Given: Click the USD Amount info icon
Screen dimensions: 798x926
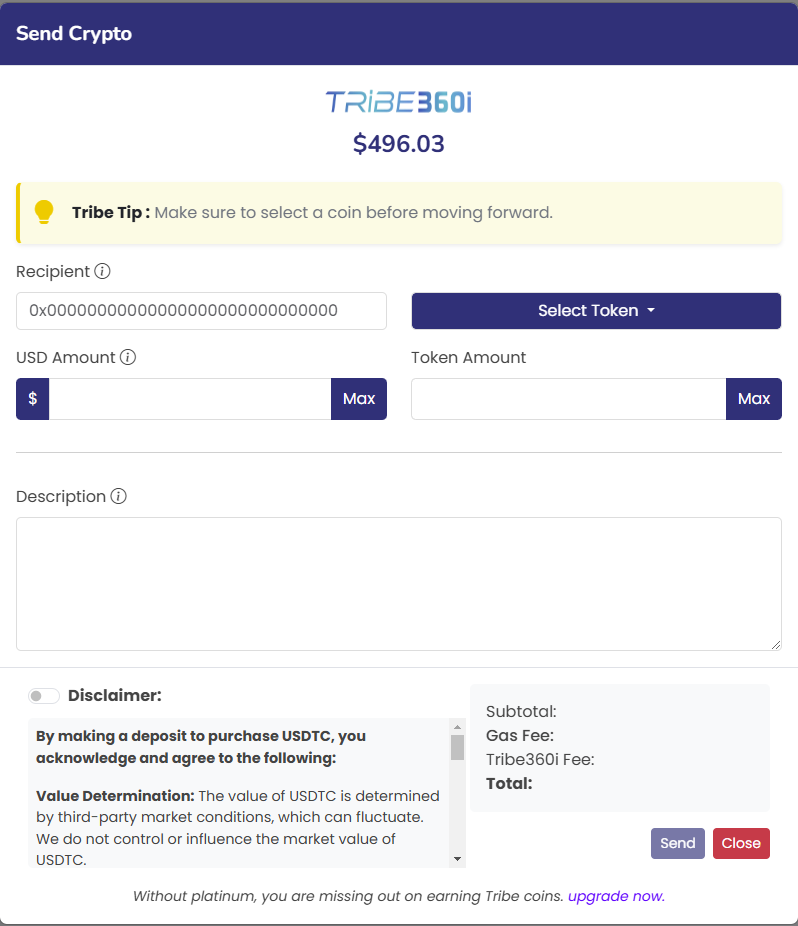Looking at the screenshot, I should [x=128, y=357].
